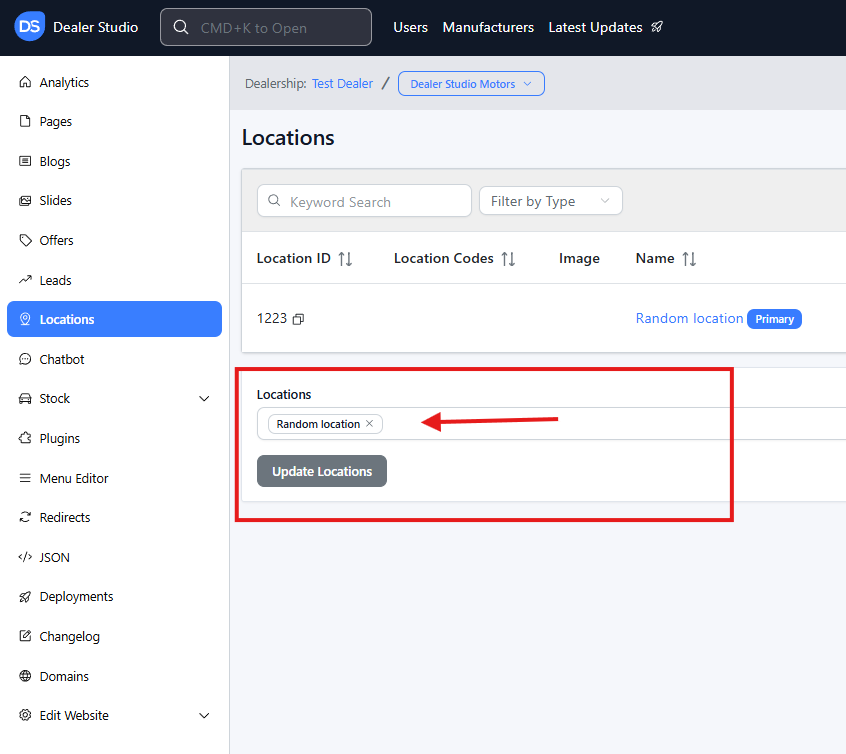Remove the Random location tag with its X
This screenshot has width=846, height=754.
[369, 424]
